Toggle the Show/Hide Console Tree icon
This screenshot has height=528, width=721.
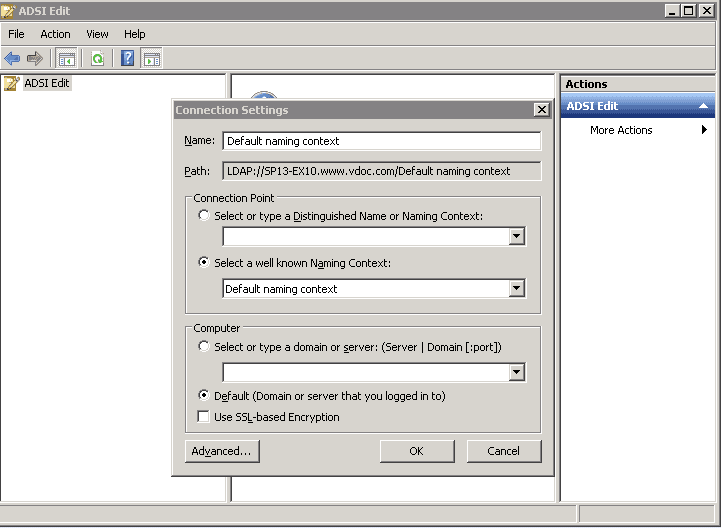67,58
